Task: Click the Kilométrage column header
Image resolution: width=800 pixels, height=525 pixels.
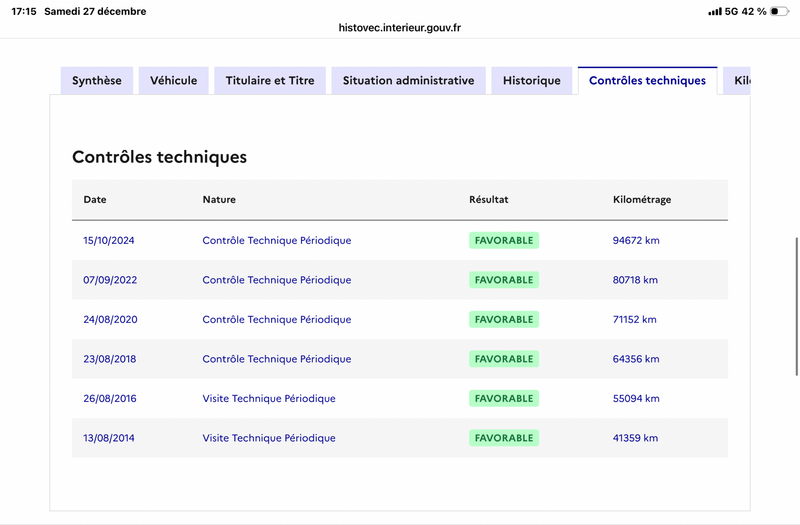Action: (x=642, y=200)
